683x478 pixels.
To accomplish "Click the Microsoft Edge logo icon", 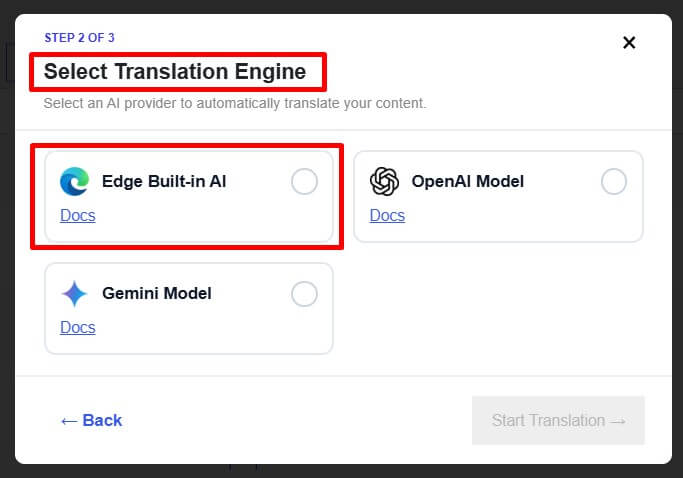I will 74,181.
